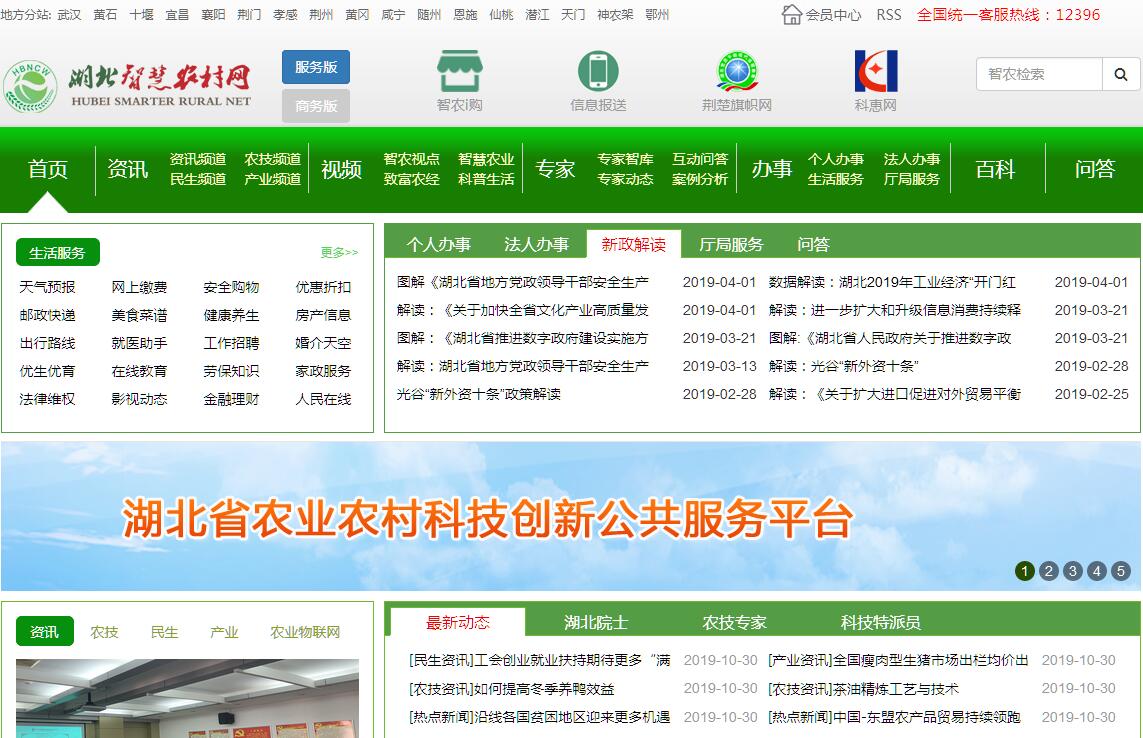Switch to the 商务版 version
Viewport: 1143px width, 738px height.
point(316,106)
